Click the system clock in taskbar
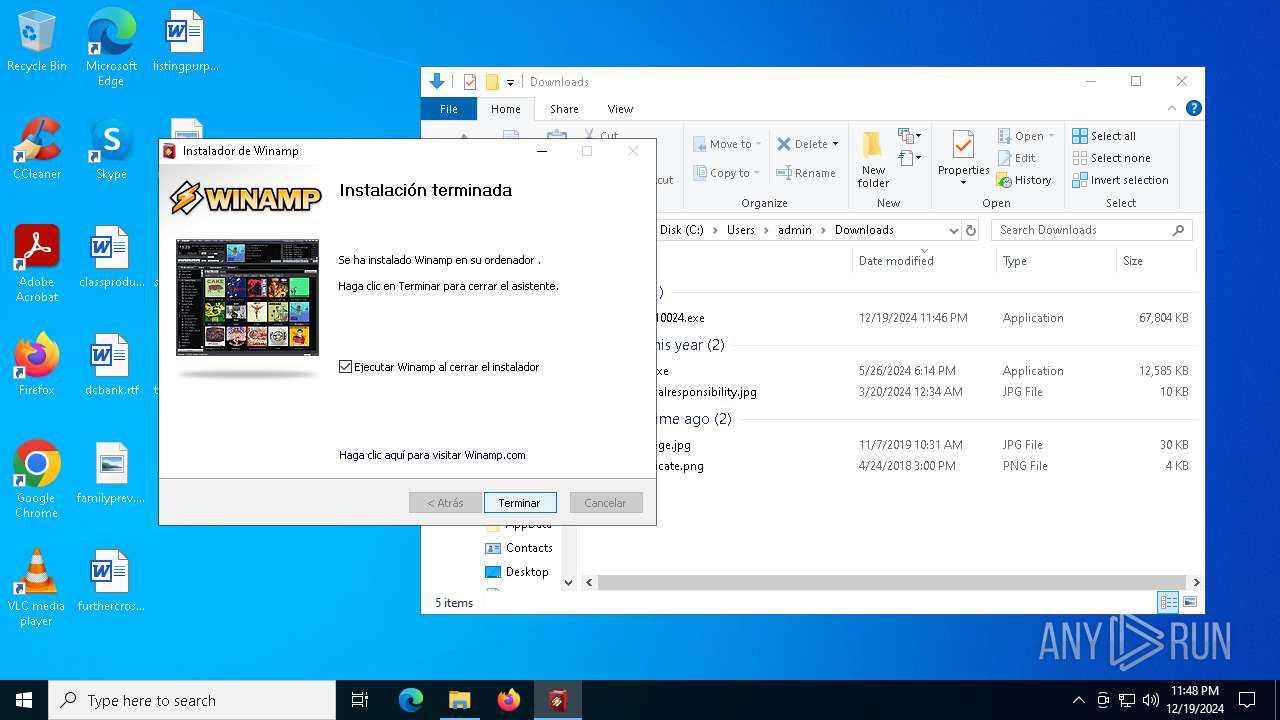The height and width of the screenshot is (720, 1280). 1195,700
